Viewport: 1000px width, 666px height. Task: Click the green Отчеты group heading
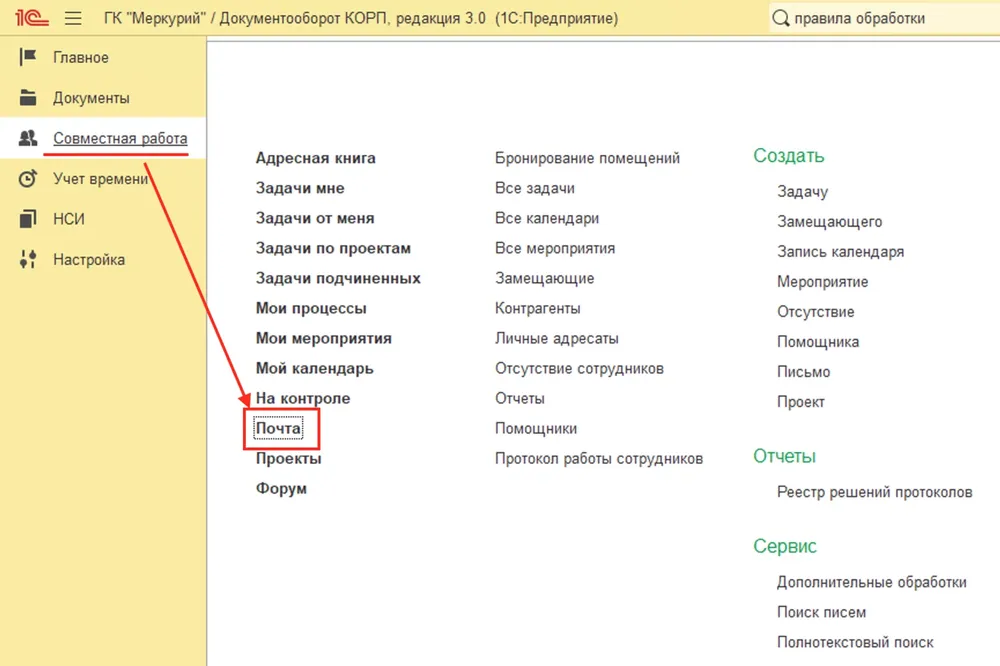pyautogui.click(x=784, y=455)
